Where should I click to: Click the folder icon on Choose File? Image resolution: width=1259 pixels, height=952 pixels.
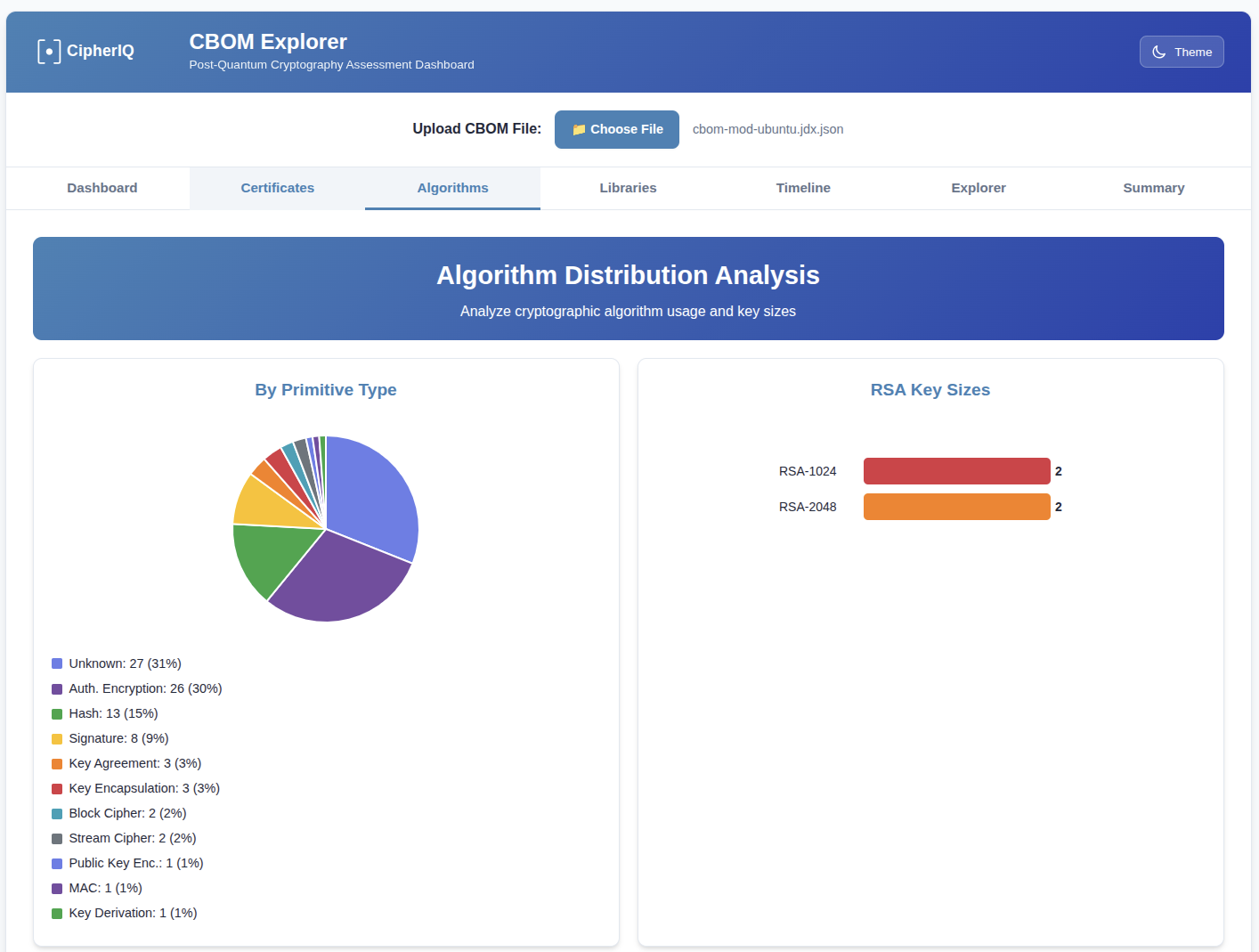tap(579, 130)
